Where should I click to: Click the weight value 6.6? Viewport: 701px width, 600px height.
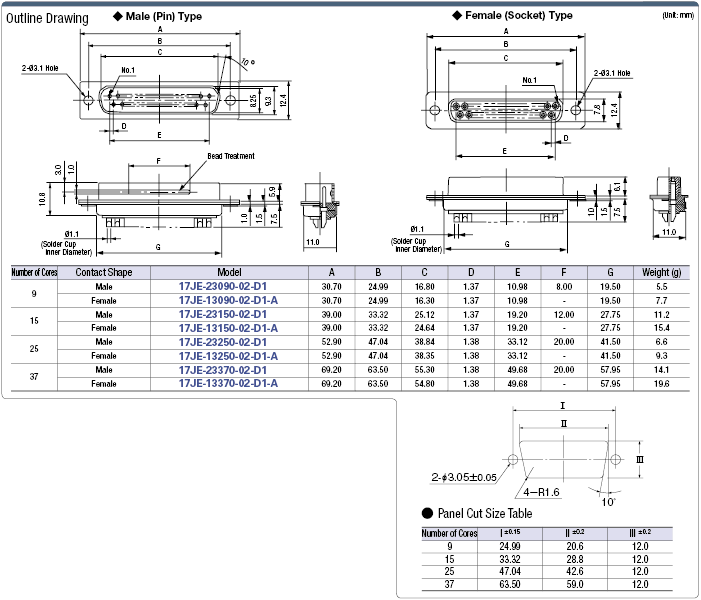[x=662, y=342]
